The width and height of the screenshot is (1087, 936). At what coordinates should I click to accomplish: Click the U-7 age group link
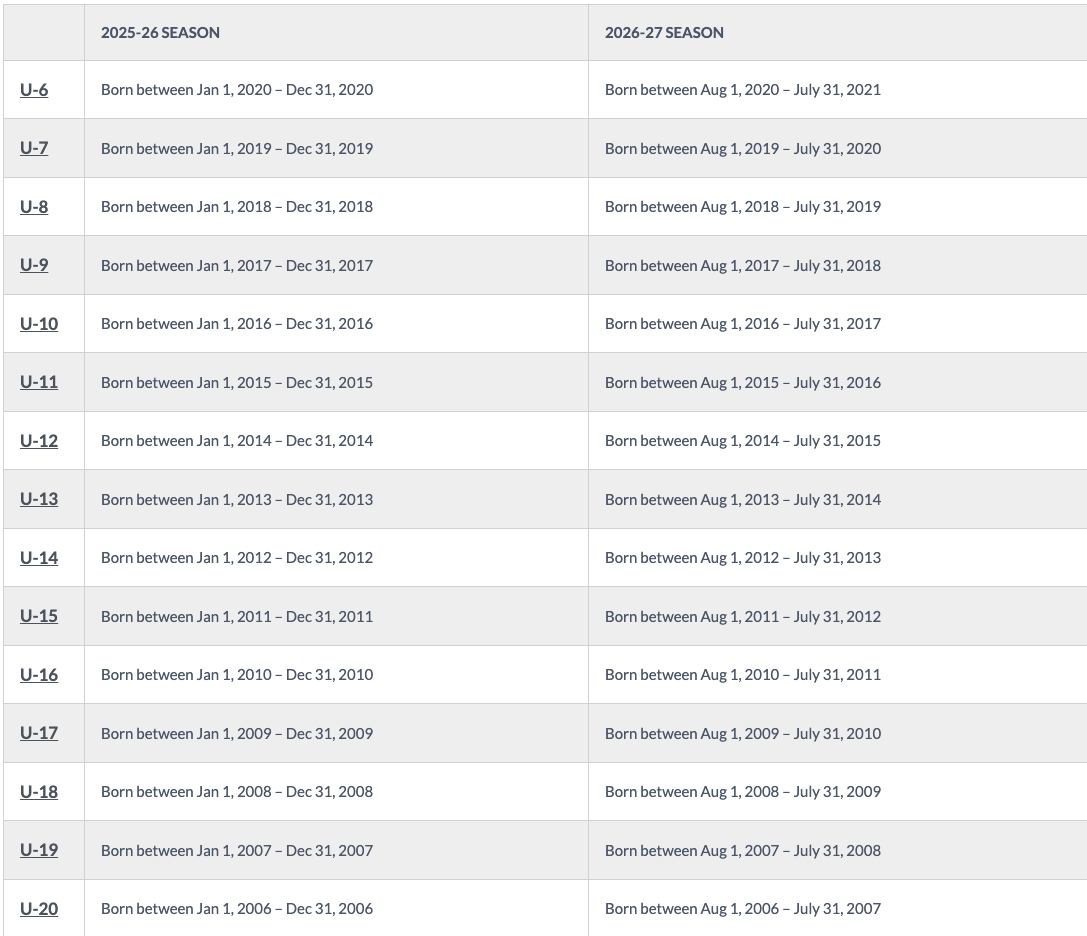pos(34,148)
